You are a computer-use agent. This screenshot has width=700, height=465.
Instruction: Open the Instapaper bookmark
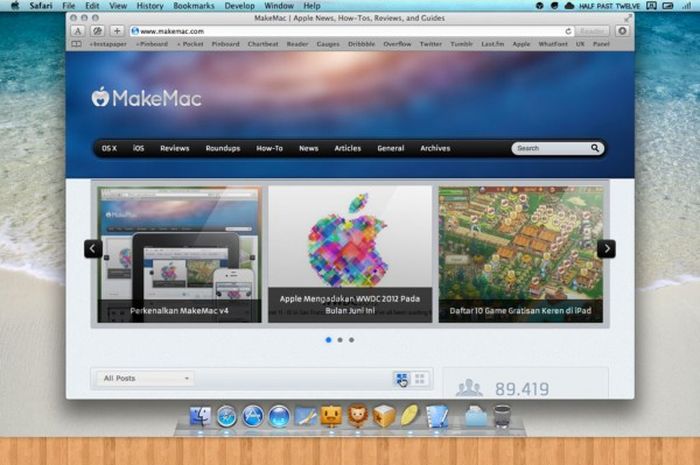108,44
